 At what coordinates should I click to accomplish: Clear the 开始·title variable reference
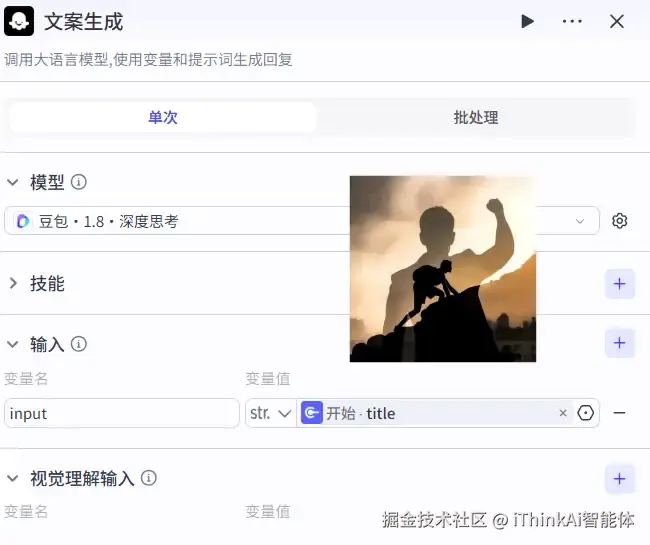(563, 413)
